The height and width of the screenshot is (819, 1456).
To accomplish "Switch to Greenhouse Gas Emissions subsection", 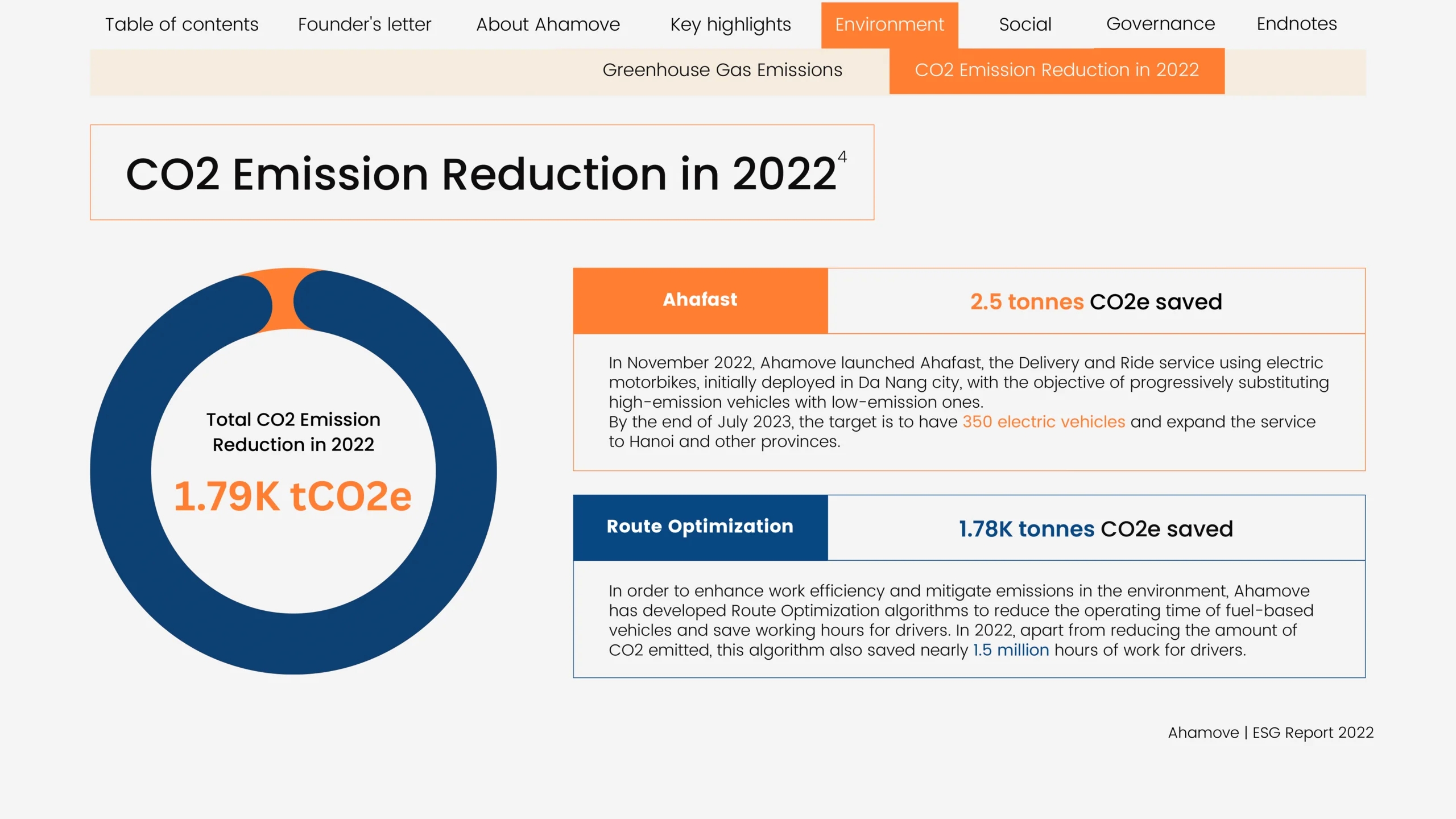I will 722,70.
